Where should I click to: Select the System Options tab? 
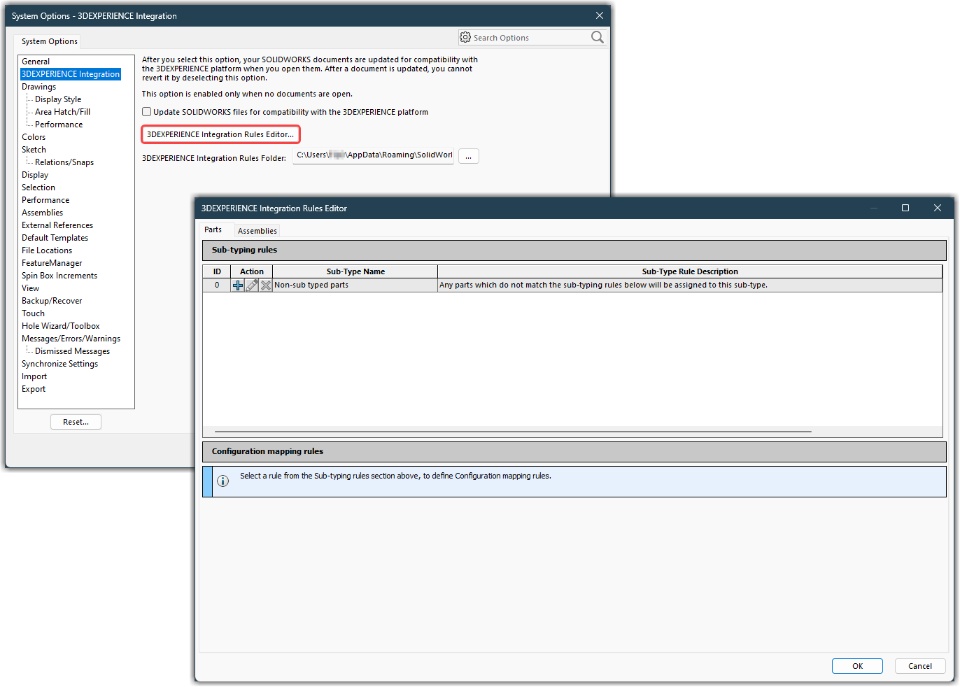click(50, 41)
